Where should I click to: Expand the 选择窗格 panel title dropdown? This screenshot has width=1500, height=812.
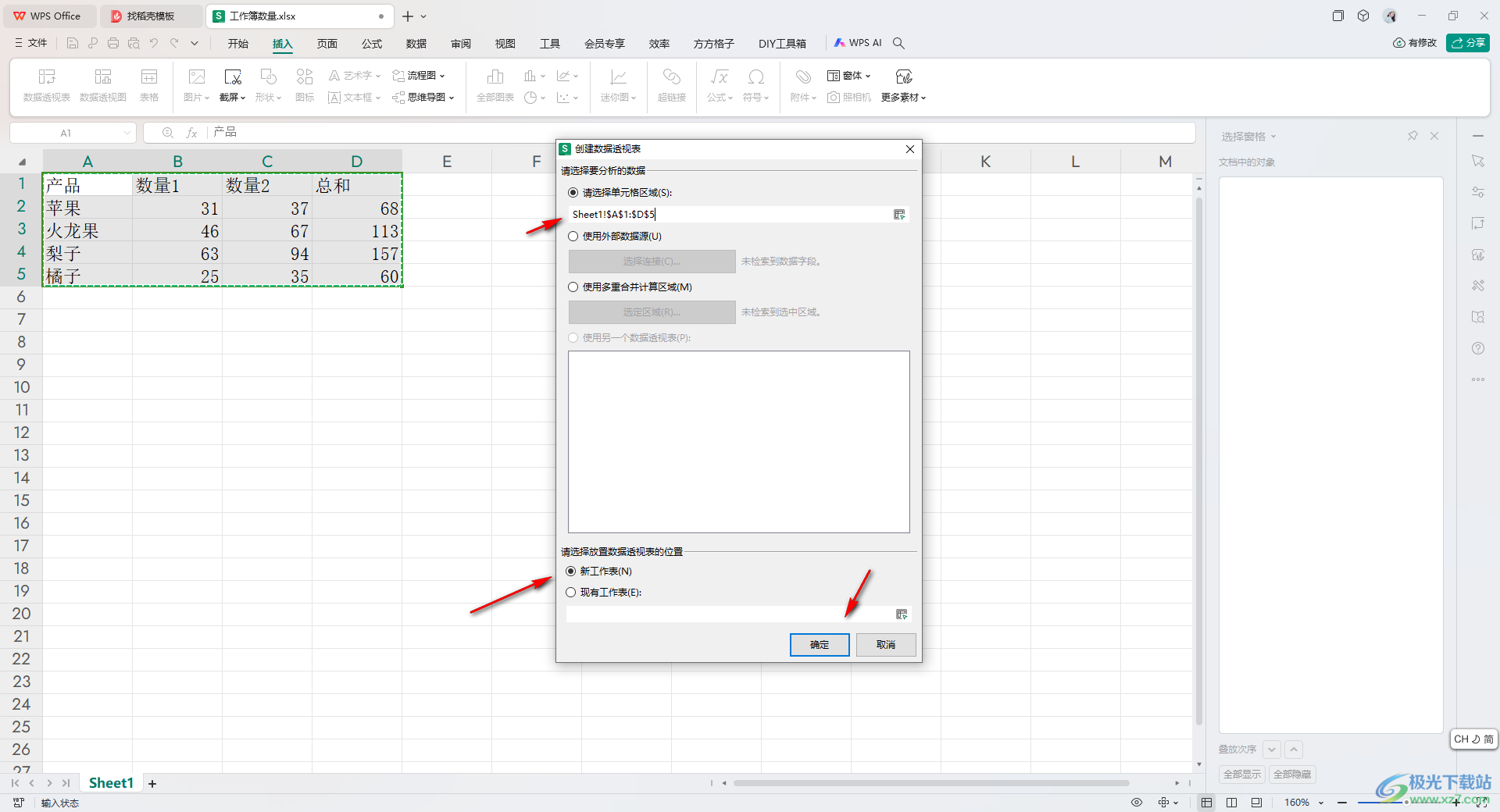pyautogui.click(x=1273, y=137)
